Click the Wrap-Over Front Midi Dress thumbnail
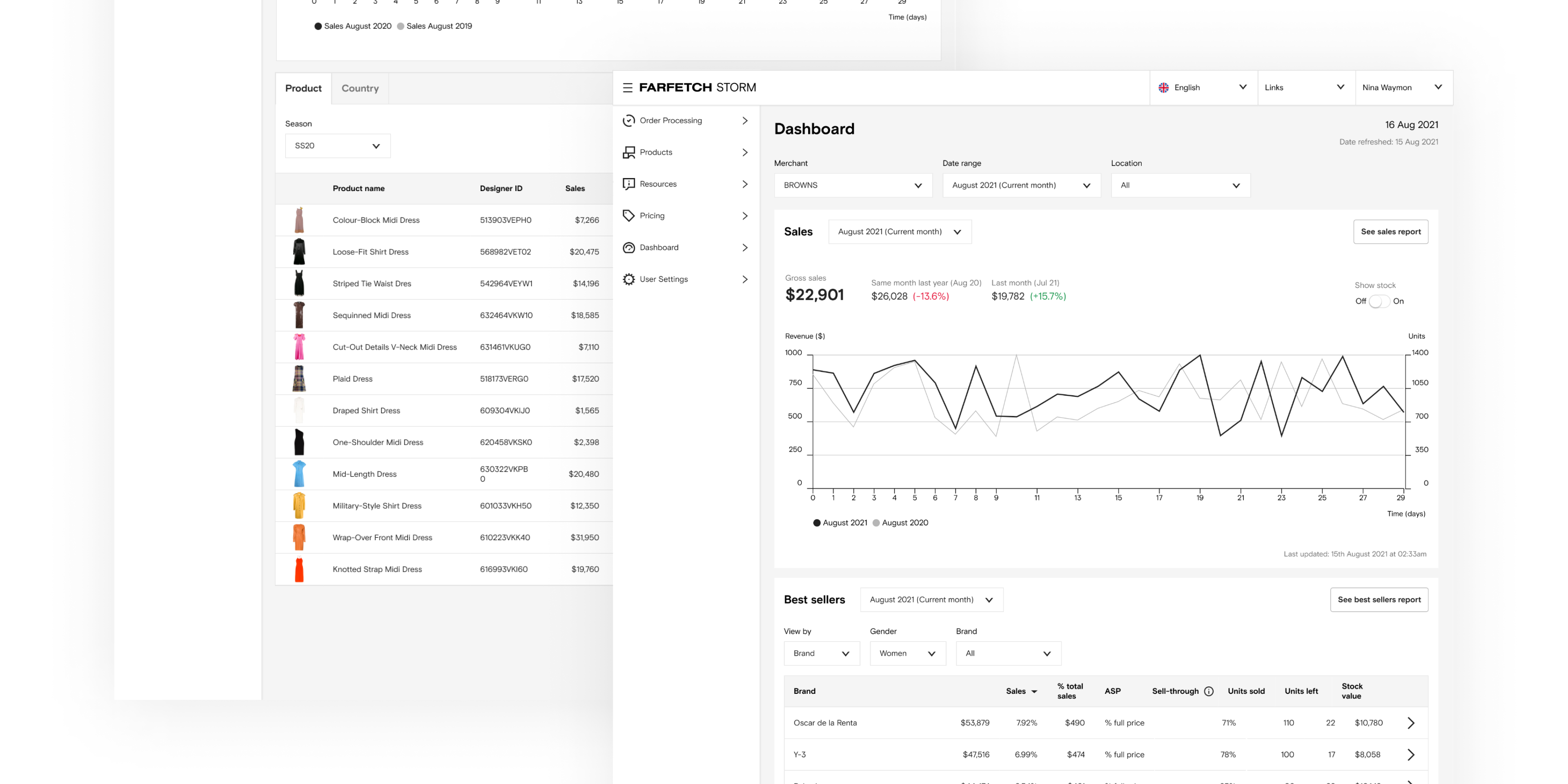The image size is (1568, 784). coord(299,537)
